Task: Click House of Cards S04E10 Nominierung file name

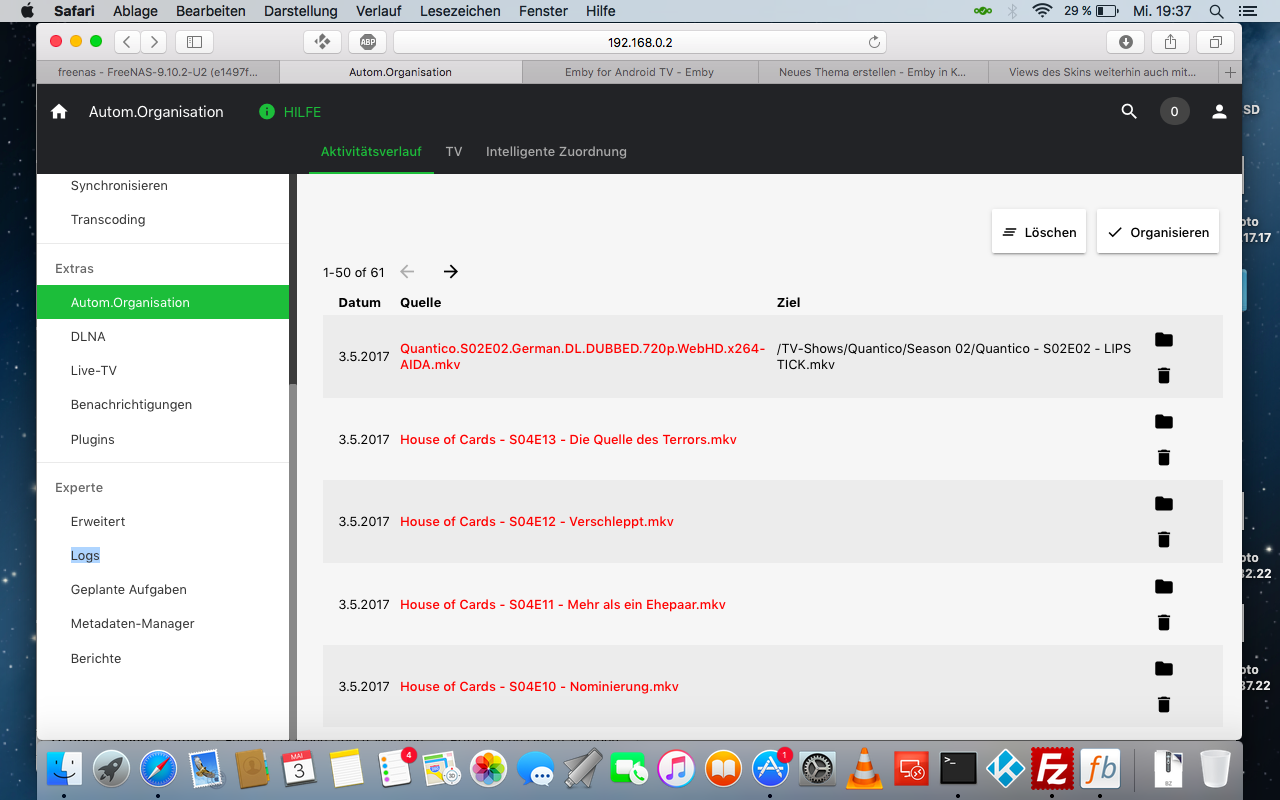Action: pyautogui.click(x=539, y=687)
